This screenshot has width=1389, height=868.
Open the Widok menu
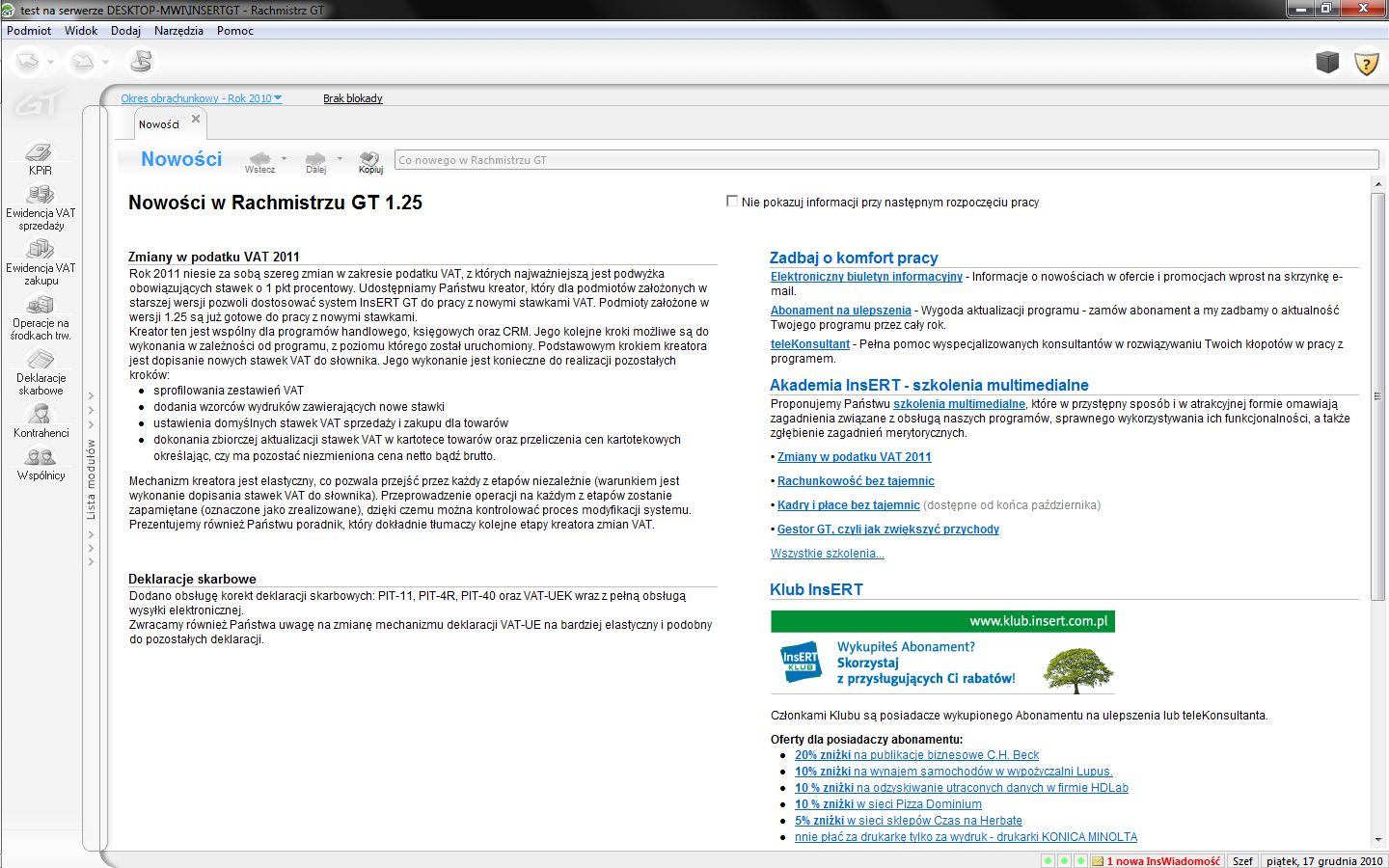click(x=81, y=30)
